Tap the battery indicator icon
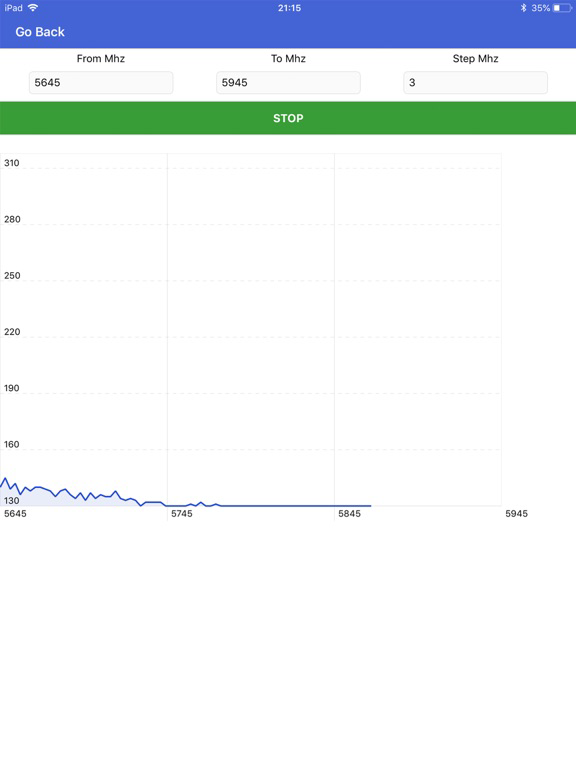The width and height of the screenshot is (576, 768). [x=562, y=8]
